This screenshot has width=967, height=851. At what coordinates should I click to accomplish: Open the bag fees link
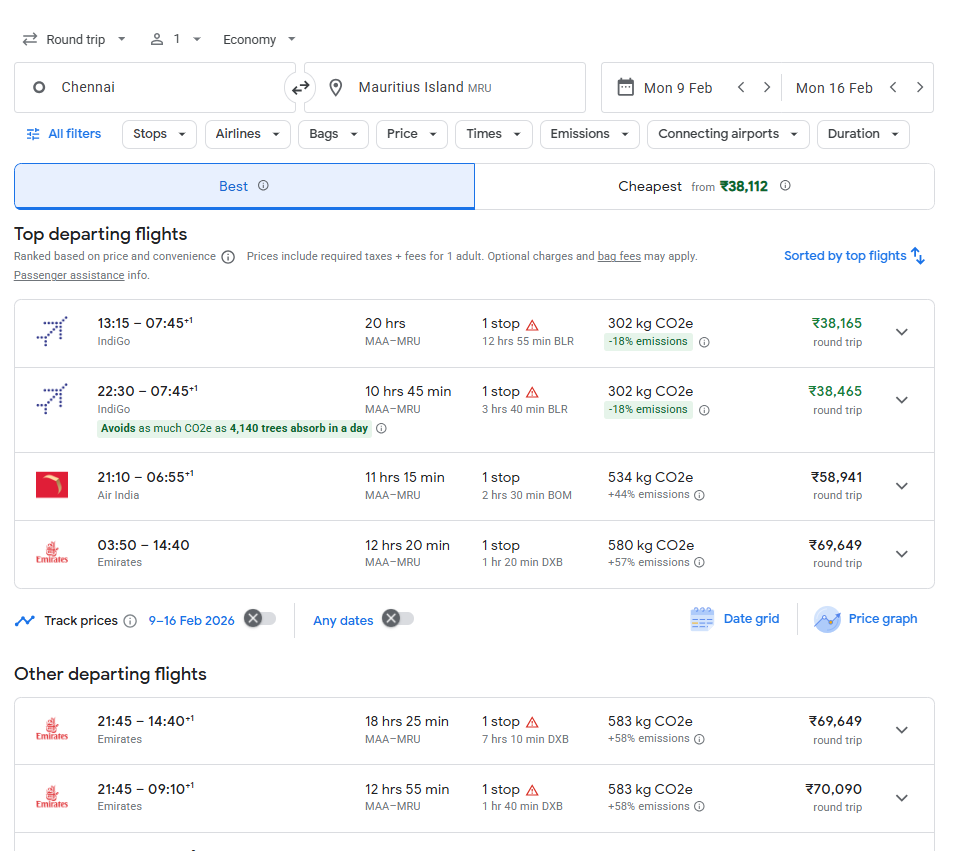[619, 256]
